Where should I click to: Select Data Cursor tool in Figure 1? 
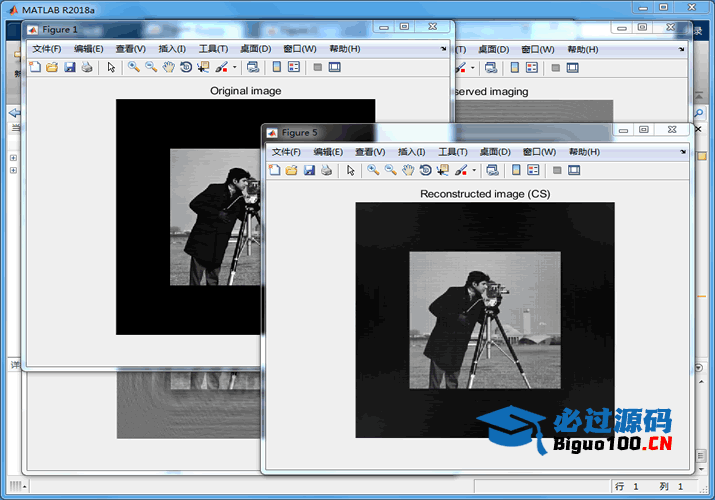pos(203,67)
